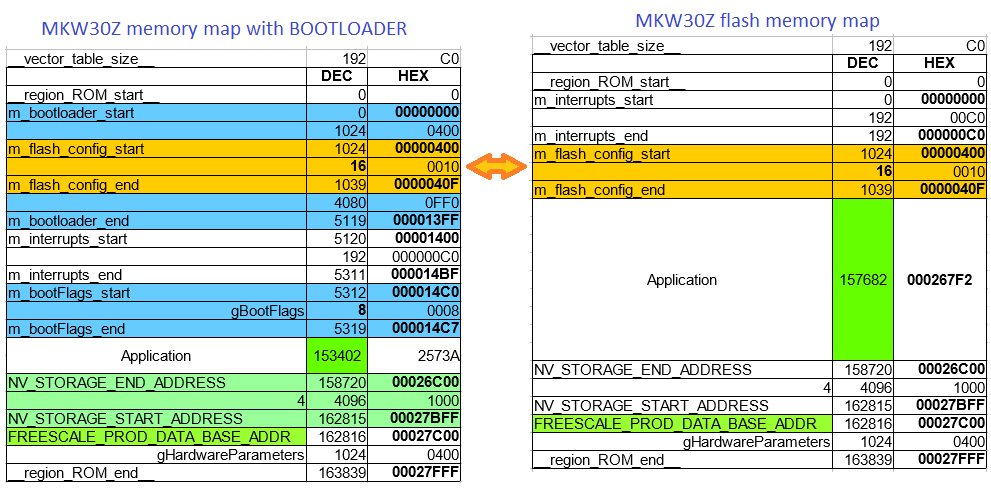The image size is (991, 488).
Task: Click HEX column header in flash memory map
Action: tap(939, 63)
